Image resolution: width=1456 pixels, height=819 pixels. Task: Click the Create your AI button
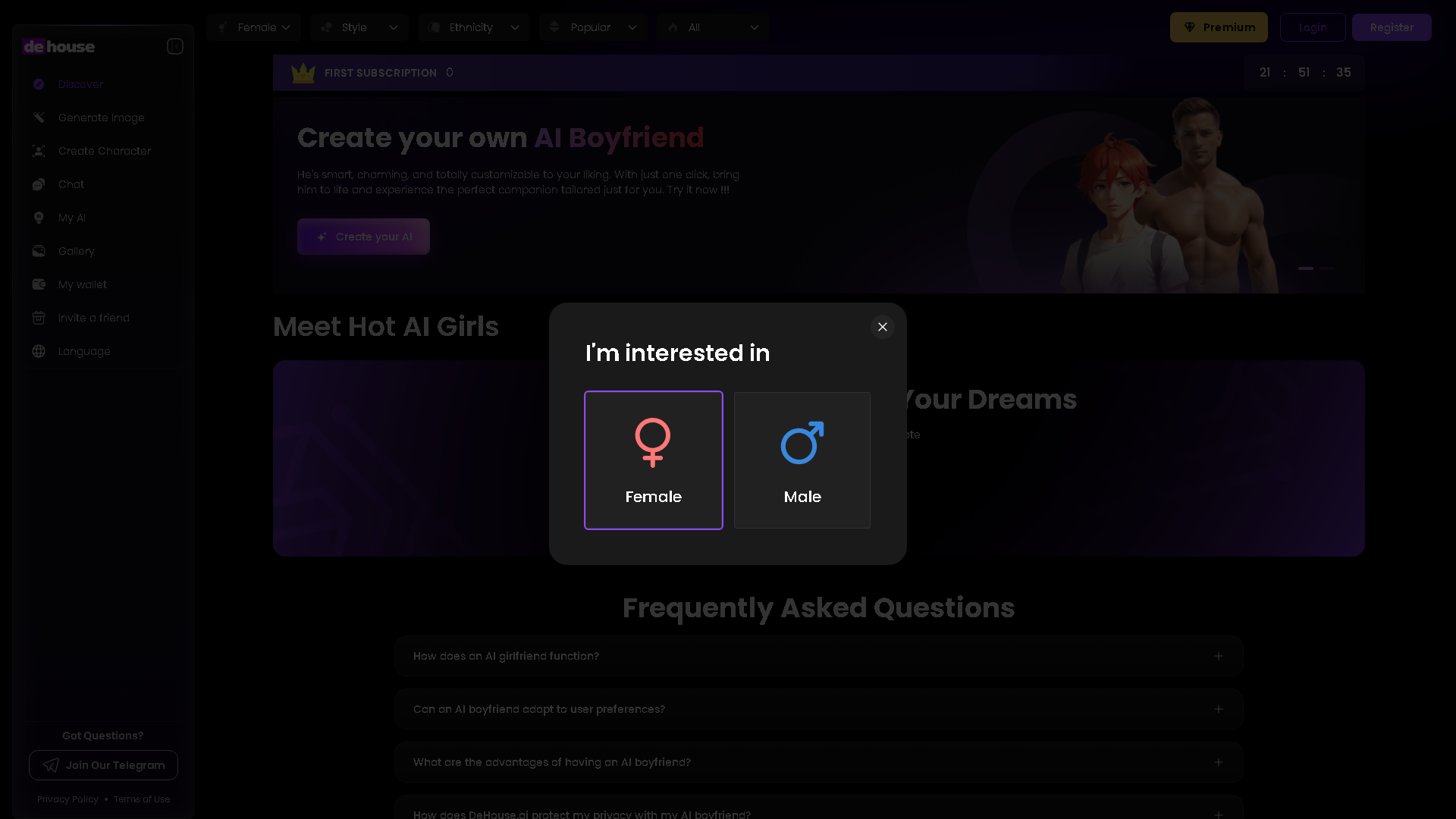363,237
